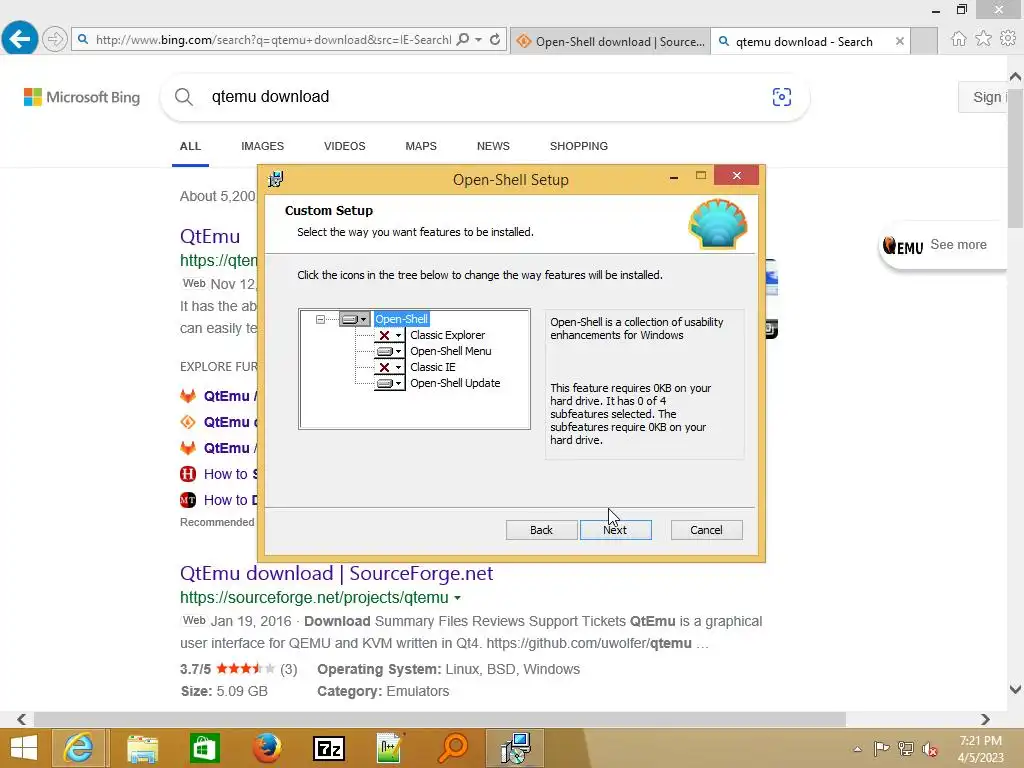Open network tray icon

pyautogui.click(x=905, y=748)
